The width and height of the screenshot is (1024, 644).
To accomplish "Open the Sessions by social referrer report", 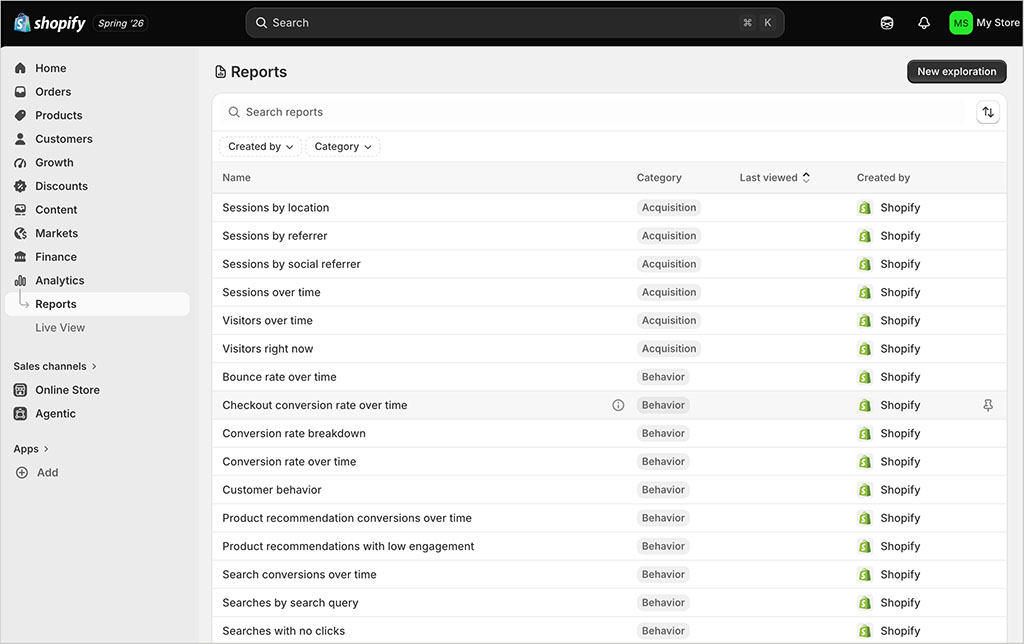I will click(x=291, y=264).
